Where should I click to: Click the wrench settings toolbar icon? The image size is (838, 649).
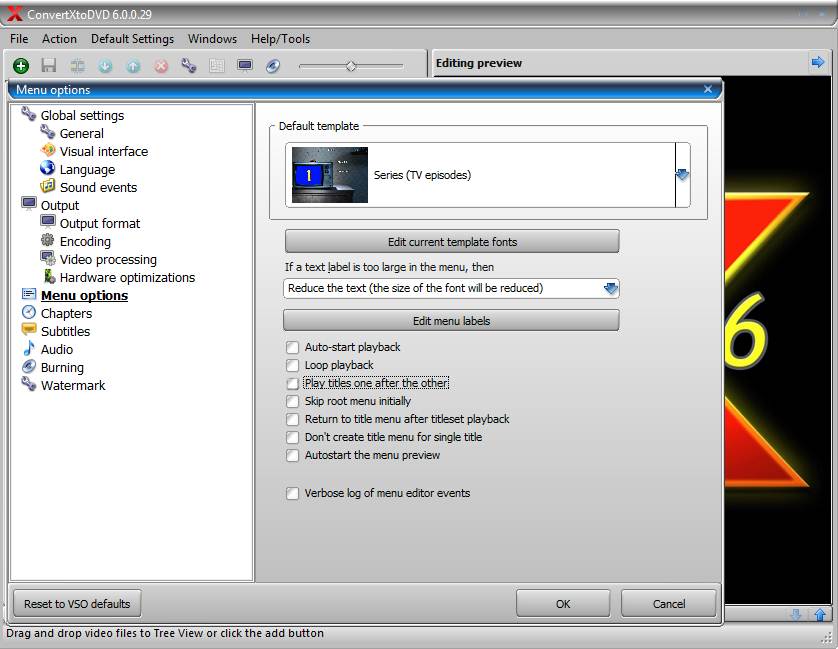tap(189, 66)
